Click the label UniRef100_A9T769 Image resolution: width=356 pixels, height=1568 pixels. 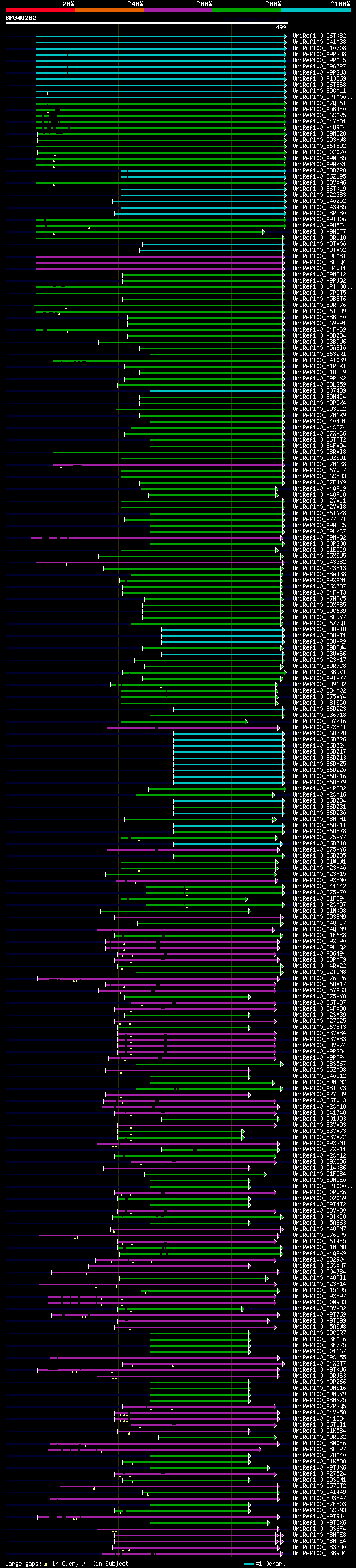(x=319, y=1315)
